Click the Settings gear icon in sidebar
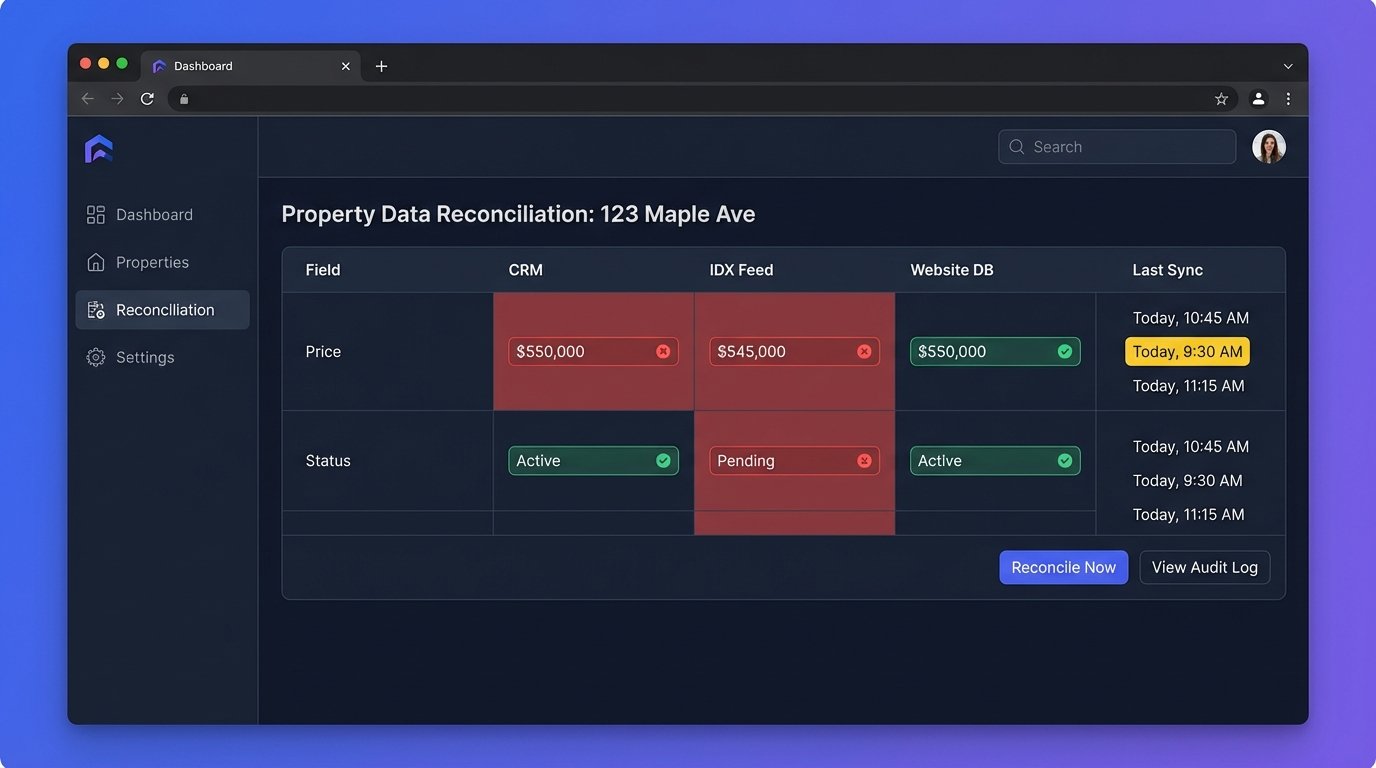 [96, 357]
